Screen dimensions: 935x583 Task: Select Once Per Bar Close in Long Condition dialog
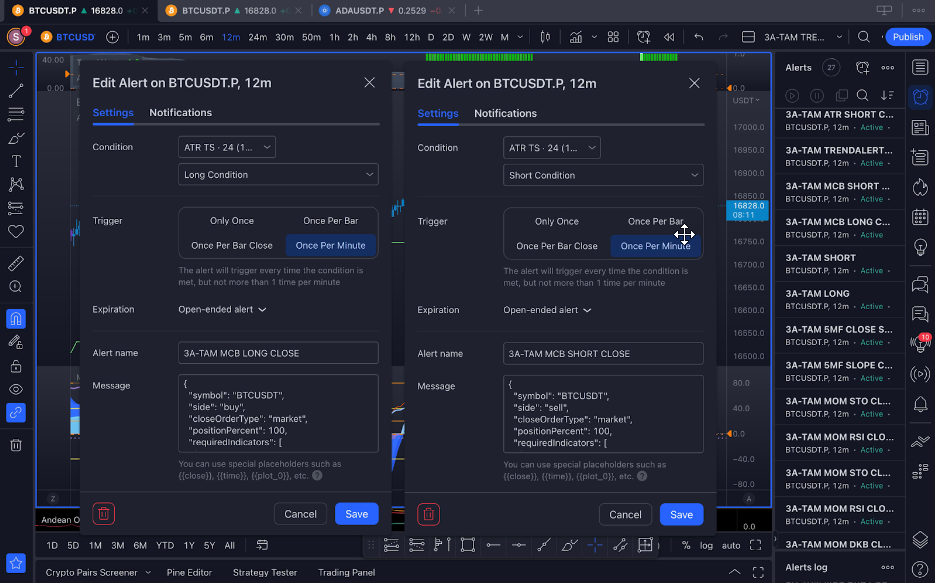click(231, 246)
